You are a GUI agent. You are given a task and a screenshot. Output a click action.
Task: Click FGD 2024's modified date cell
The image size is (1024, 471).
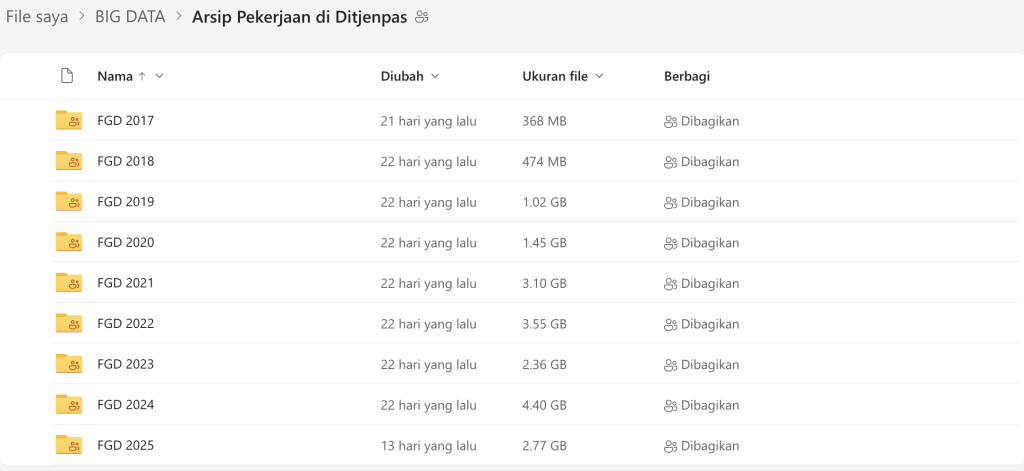428,405
